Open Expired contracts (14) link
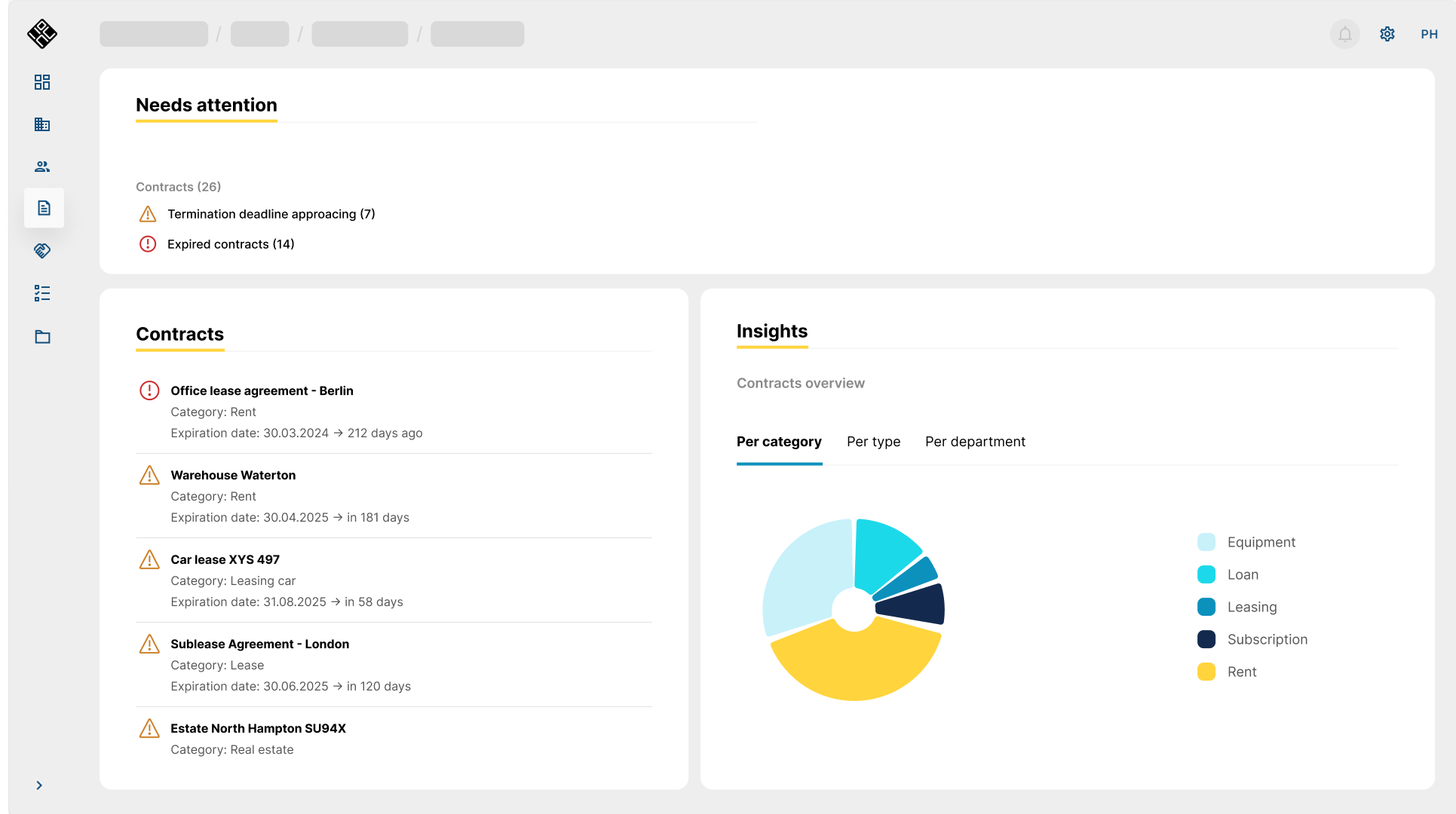 coord(231,244)
